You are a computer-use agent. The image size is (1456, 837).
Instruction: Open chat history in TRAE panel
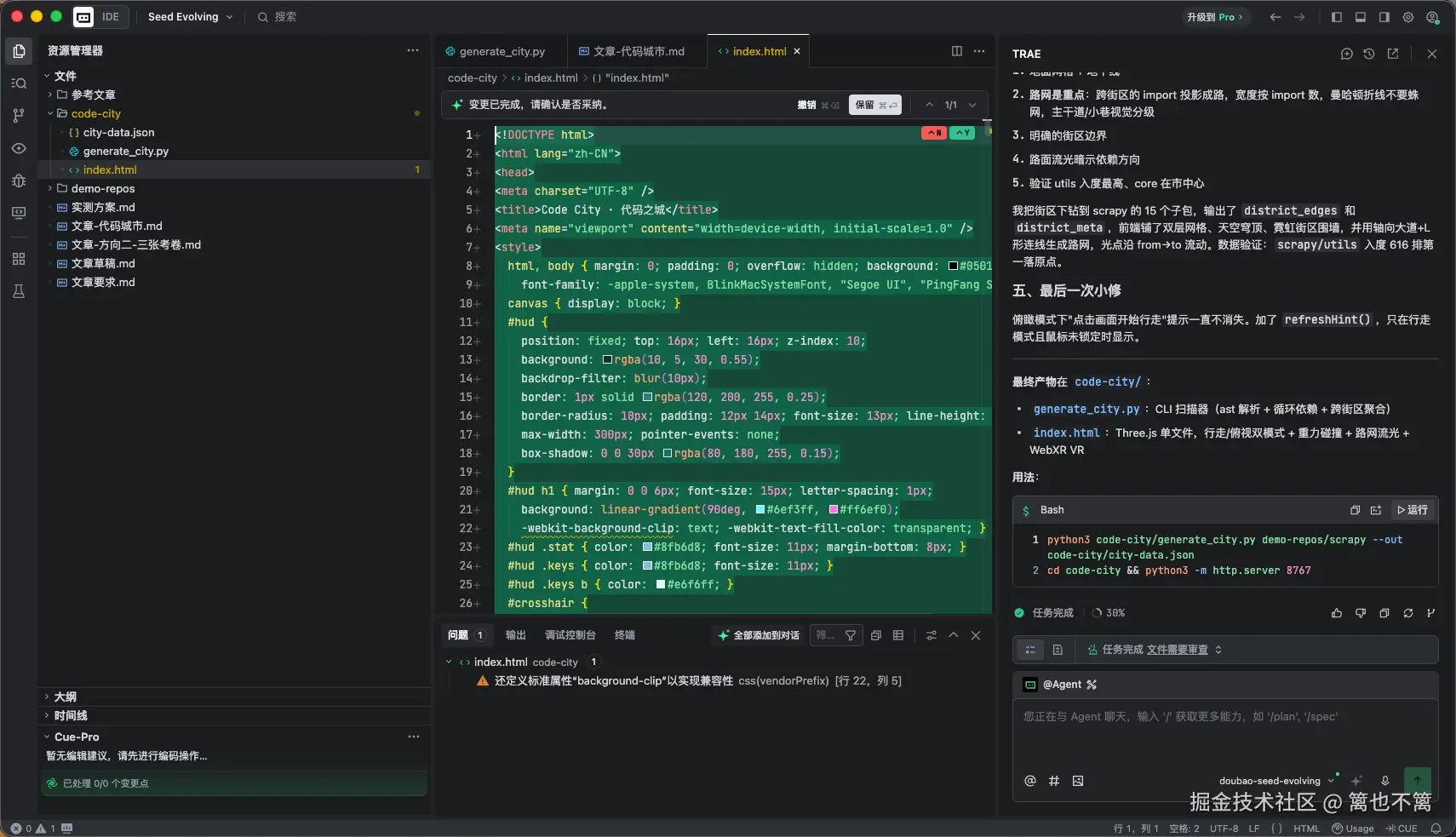click(1369, 54)
